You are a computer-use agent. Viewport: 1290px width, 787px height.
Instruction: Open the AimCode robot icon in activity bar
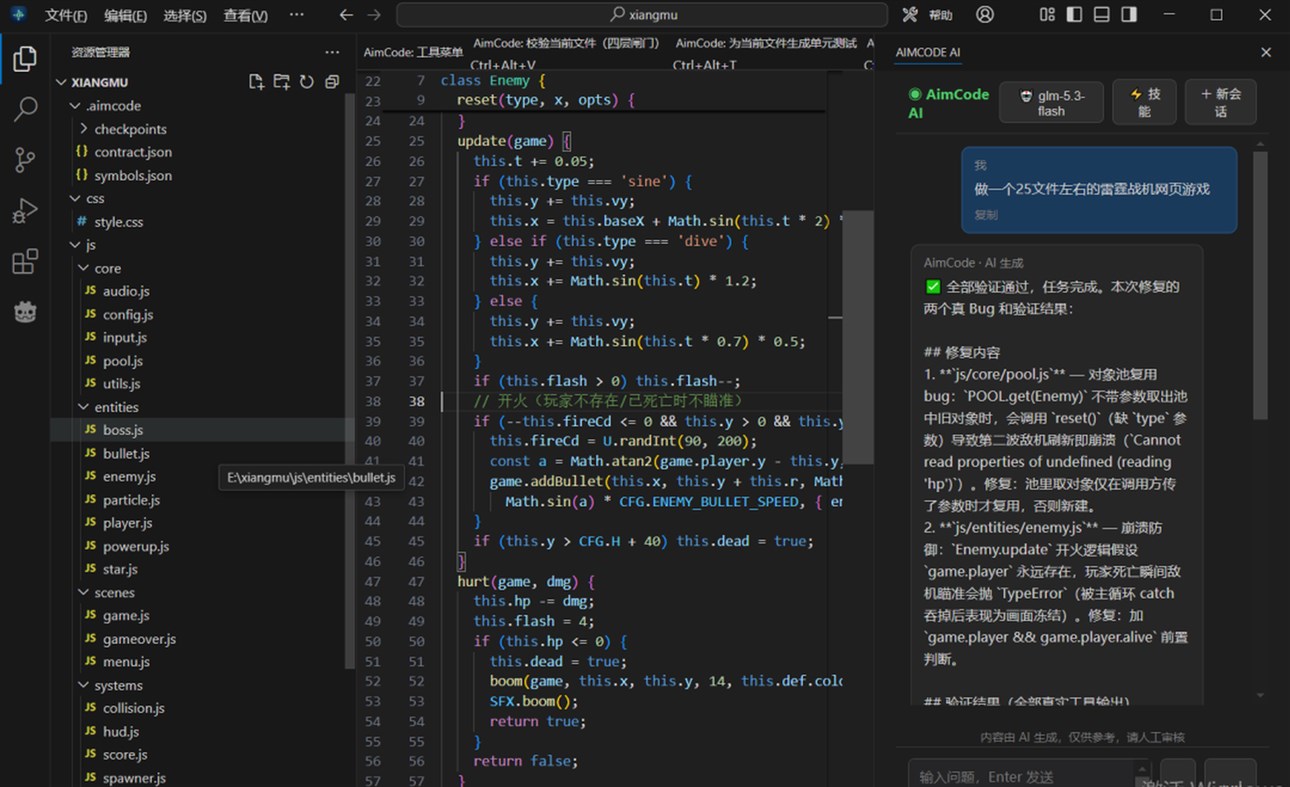click(25, 312)
